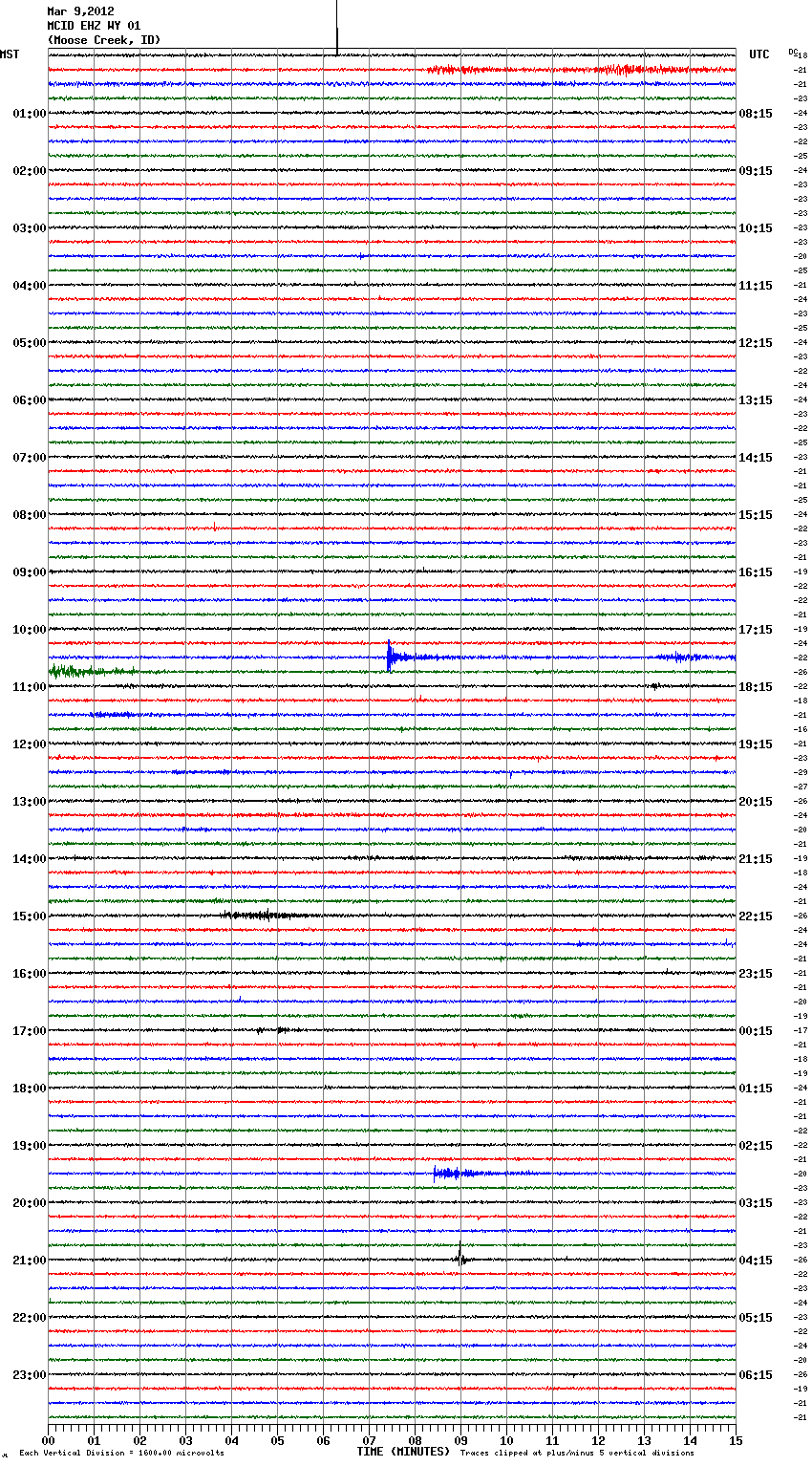Select the '11:15' UTC time label

(x=756, y=286)
